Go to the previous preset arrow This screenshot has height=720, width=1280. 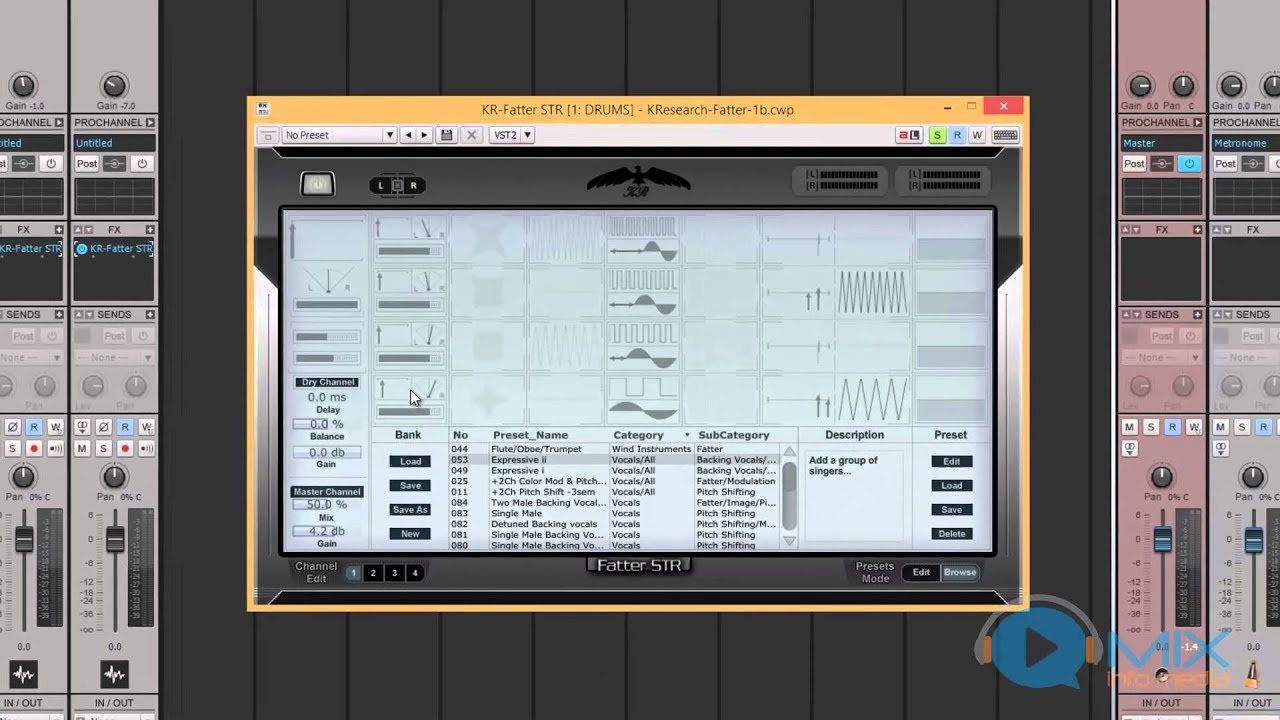(x=408, y=135)
